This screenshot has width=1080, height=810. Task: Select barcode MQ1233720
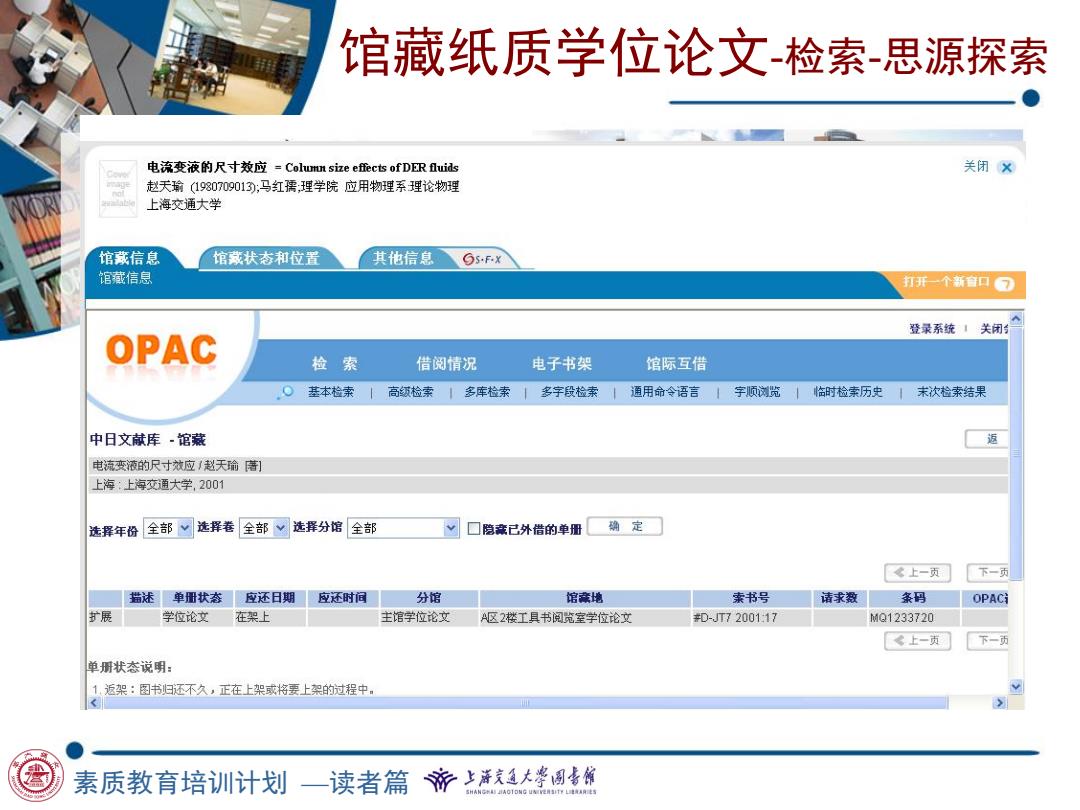[x=902, y=618]
